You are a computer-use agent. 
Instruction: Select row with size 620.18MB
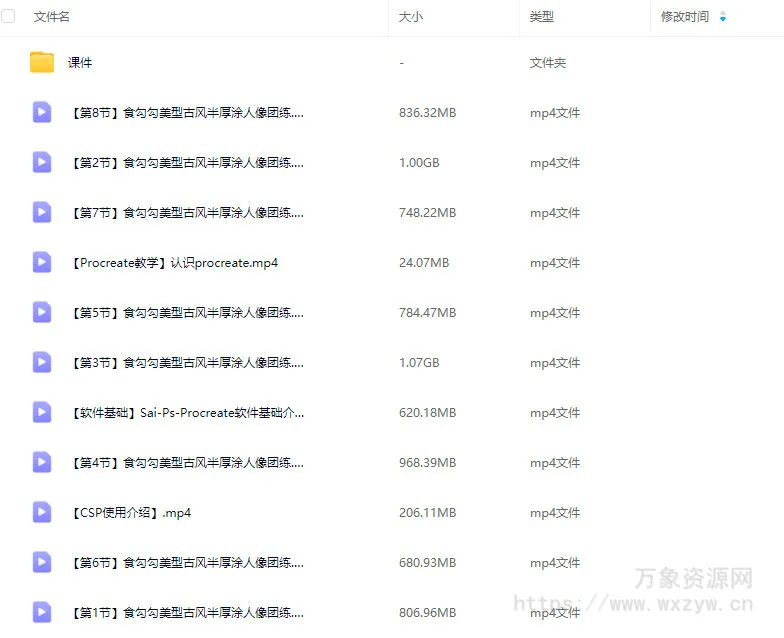click(x=427, y=413)
